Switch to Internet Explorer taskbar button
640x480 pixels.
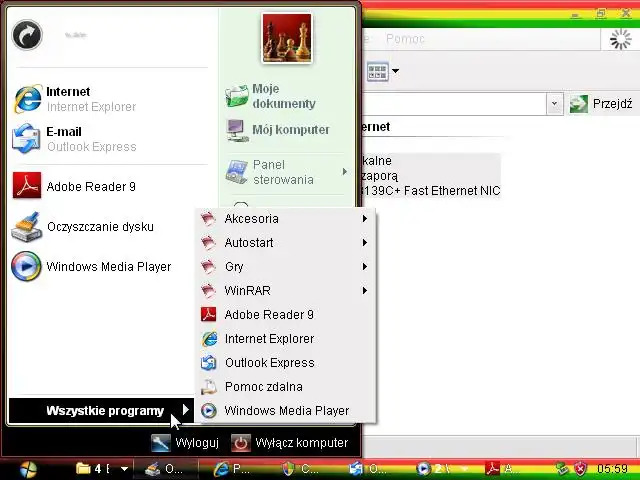[x=233, y=469]
